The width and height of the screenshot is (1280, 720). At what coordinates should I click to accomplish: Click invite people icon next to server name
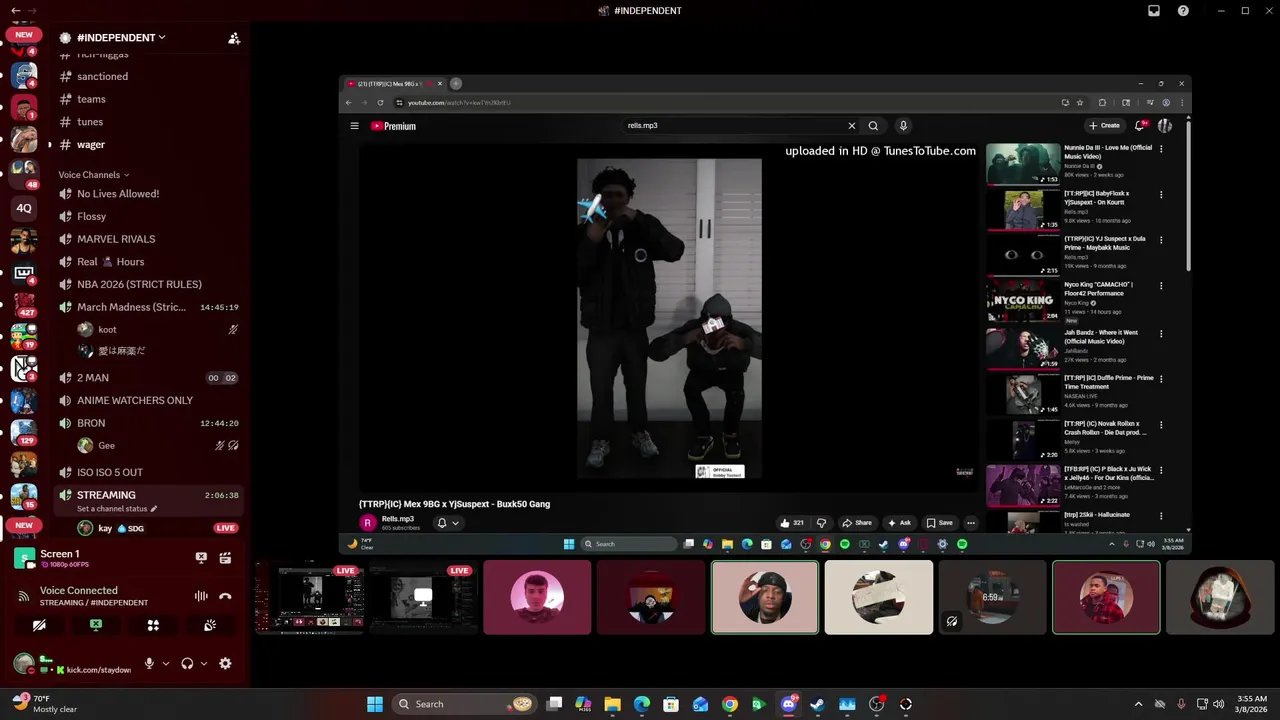(234, 38)
